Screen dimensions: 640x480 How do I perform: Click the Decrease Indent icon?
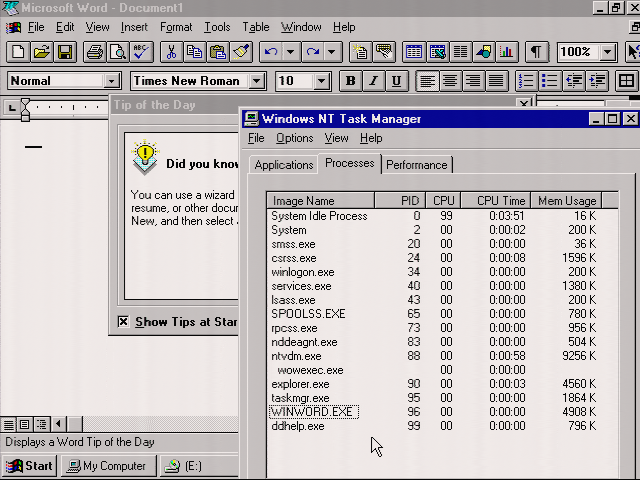(573, 81)
